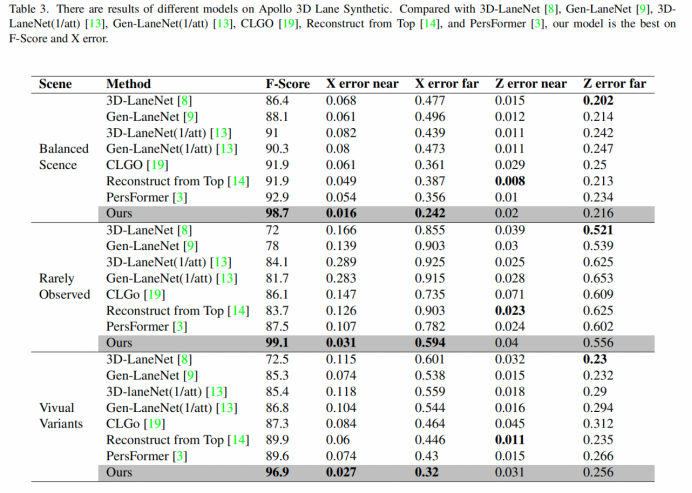Viewport: 692px width, 493px height.
Task: Click citation [9] after Gen-LaneNet in caption
Action: tap(642, 9)
